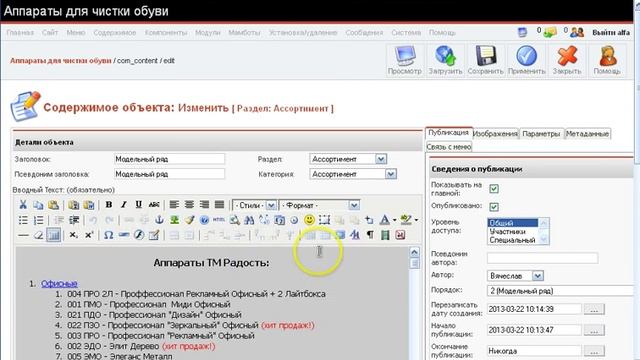
Task: Insert a numbered list
Action: click(38, 220)
